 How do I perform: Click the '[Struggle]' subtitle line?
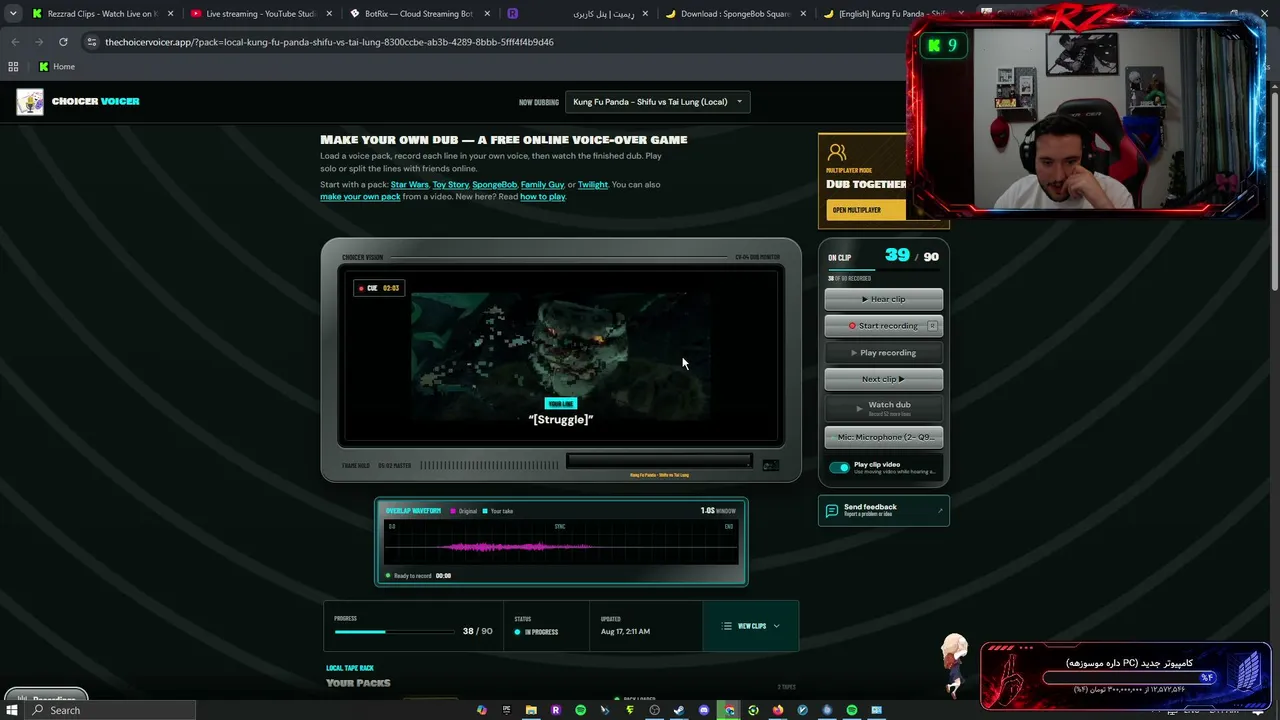[x=561, y=420]
